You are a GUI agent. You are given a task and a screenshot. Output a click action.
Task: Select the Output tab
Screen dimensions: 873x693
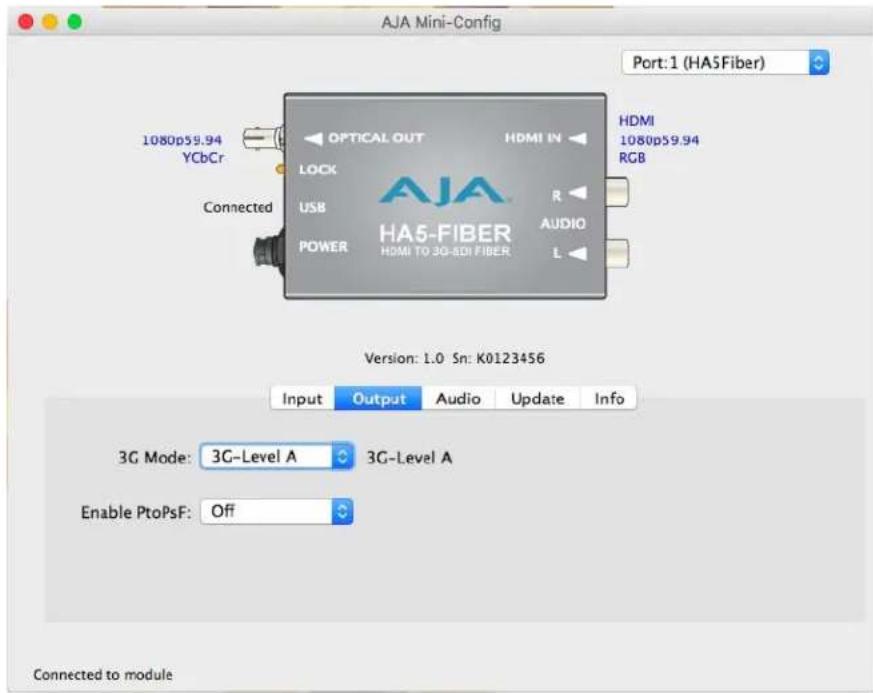[379, 399]
